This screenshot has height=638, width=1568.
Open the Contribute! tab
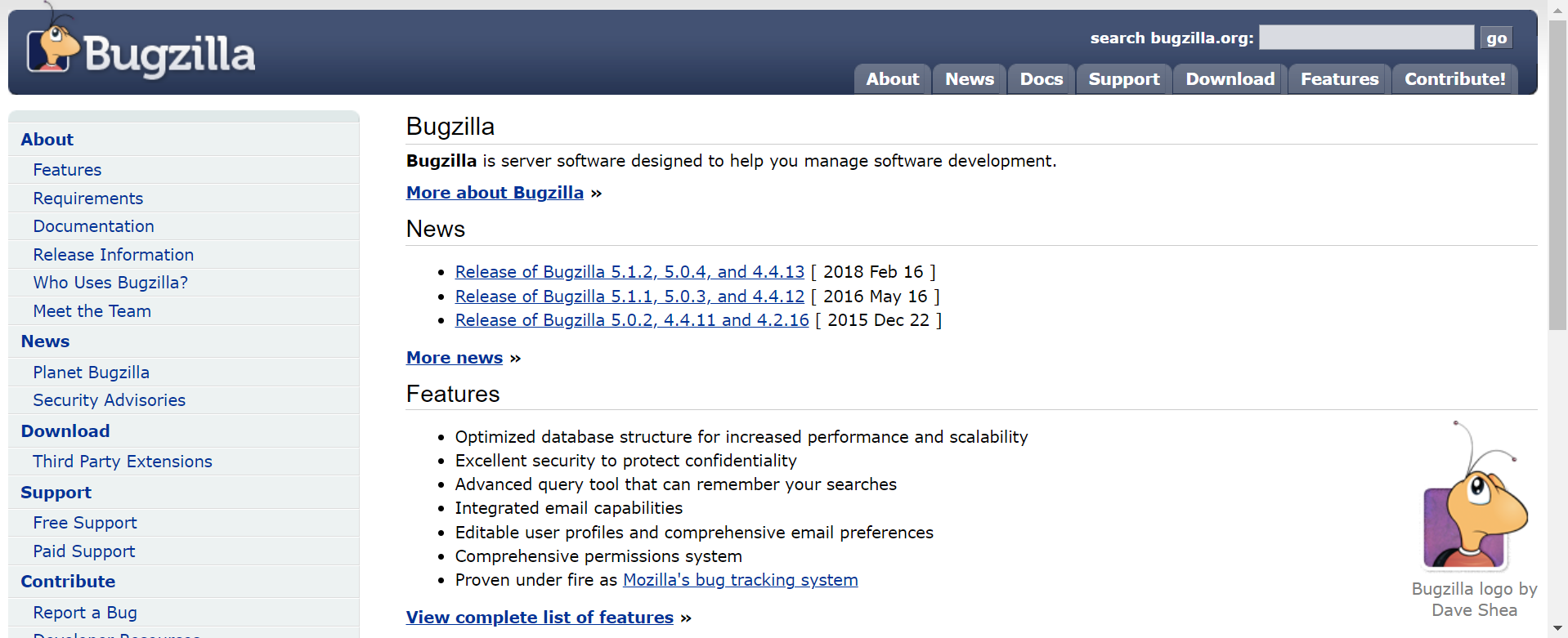pos(1454,79)
